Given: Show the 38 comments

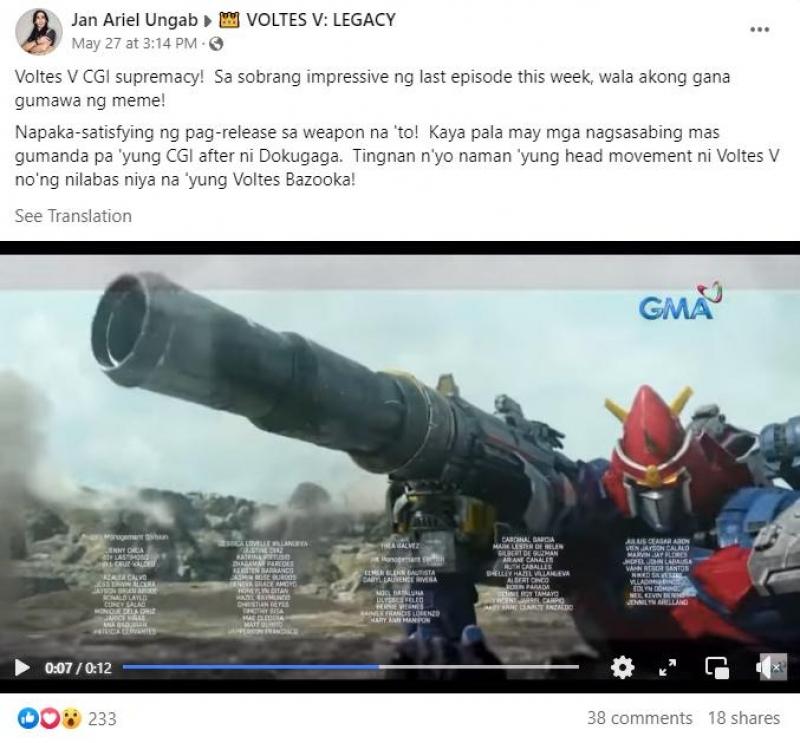Looking at the screenshot, I should pyautogui.click(x=639, y=718).
